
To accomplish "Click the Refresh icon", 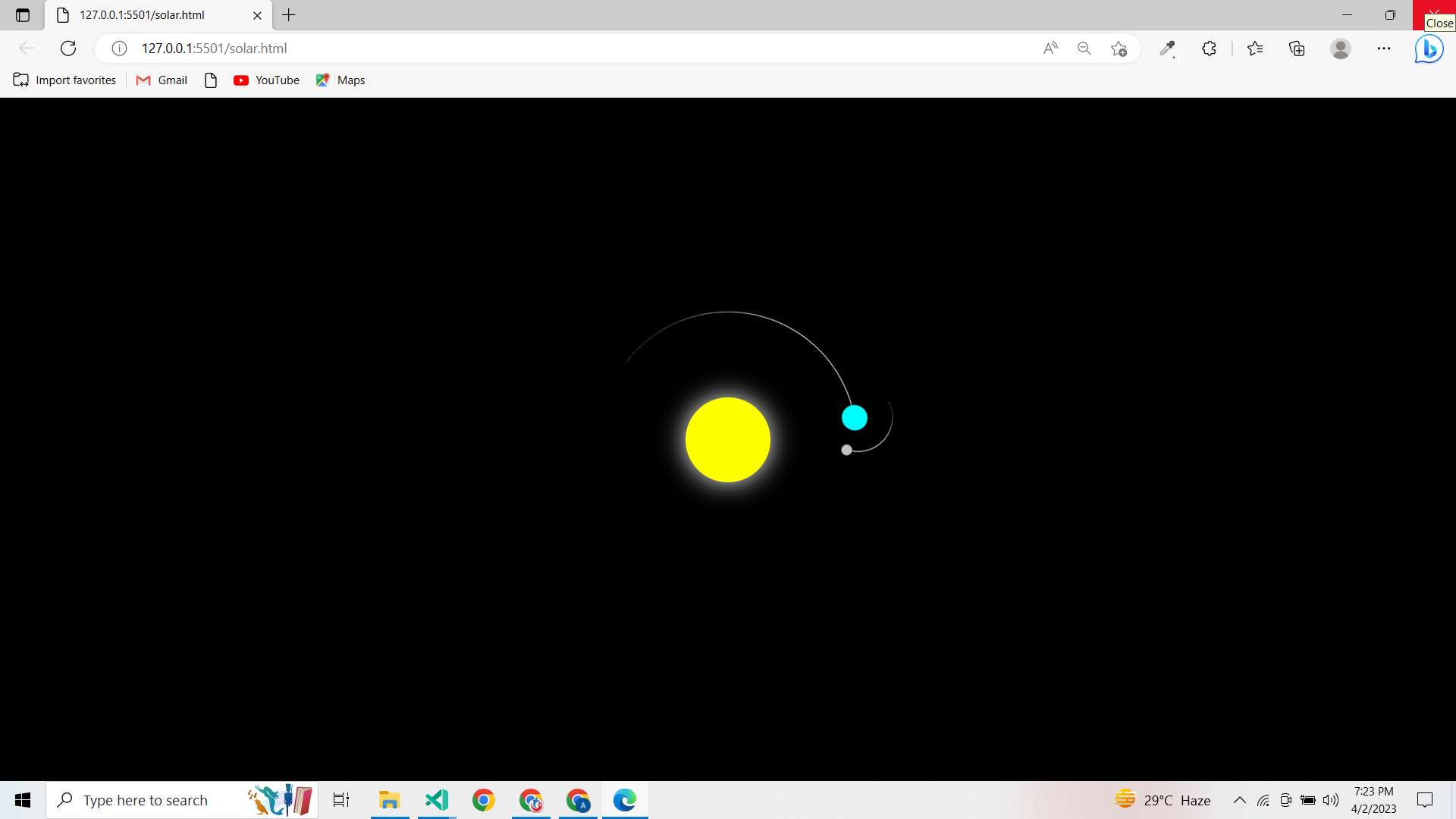I will 68,48.
